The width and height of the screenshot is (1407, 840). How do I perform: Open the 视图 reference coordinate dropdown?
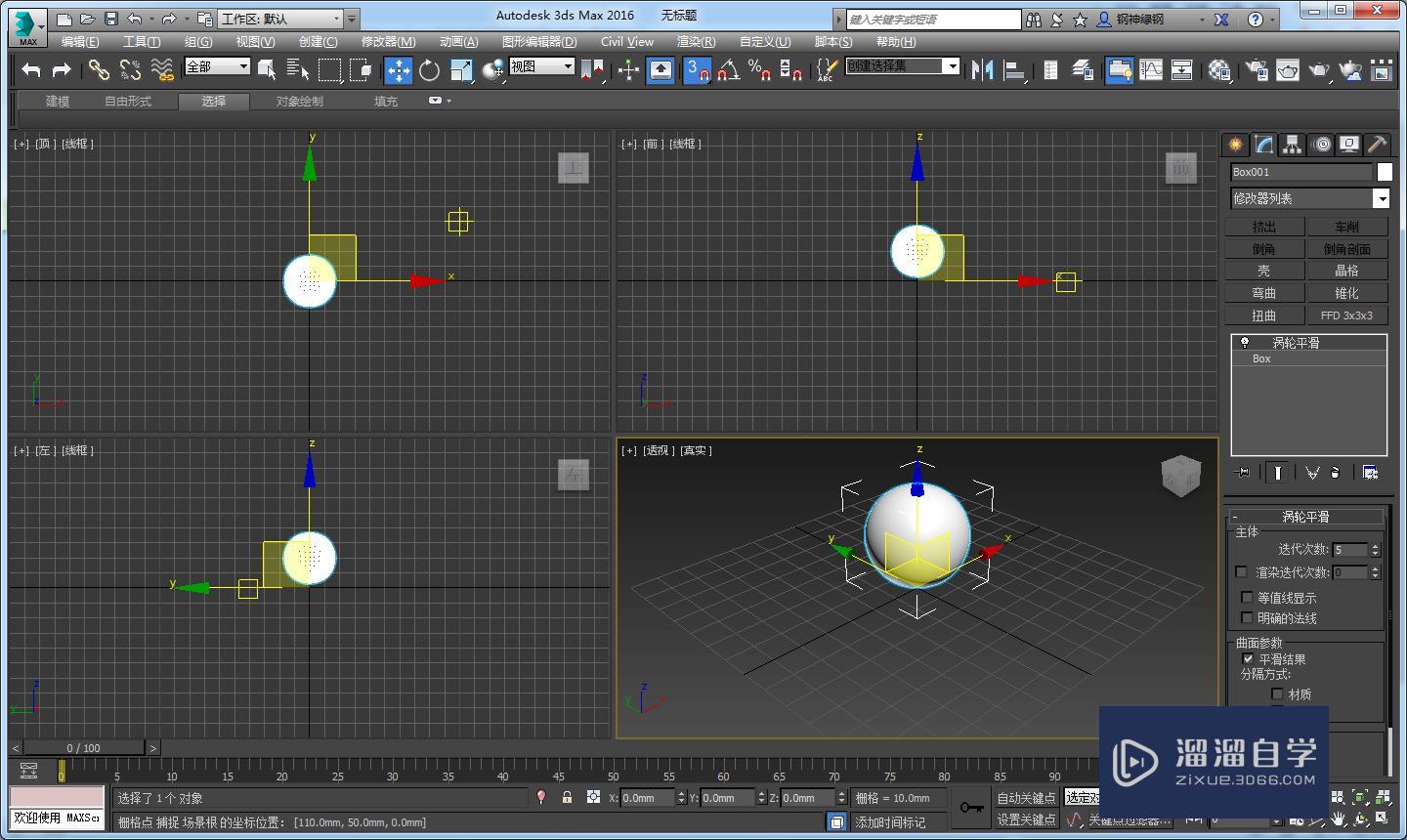pos(541,66)
